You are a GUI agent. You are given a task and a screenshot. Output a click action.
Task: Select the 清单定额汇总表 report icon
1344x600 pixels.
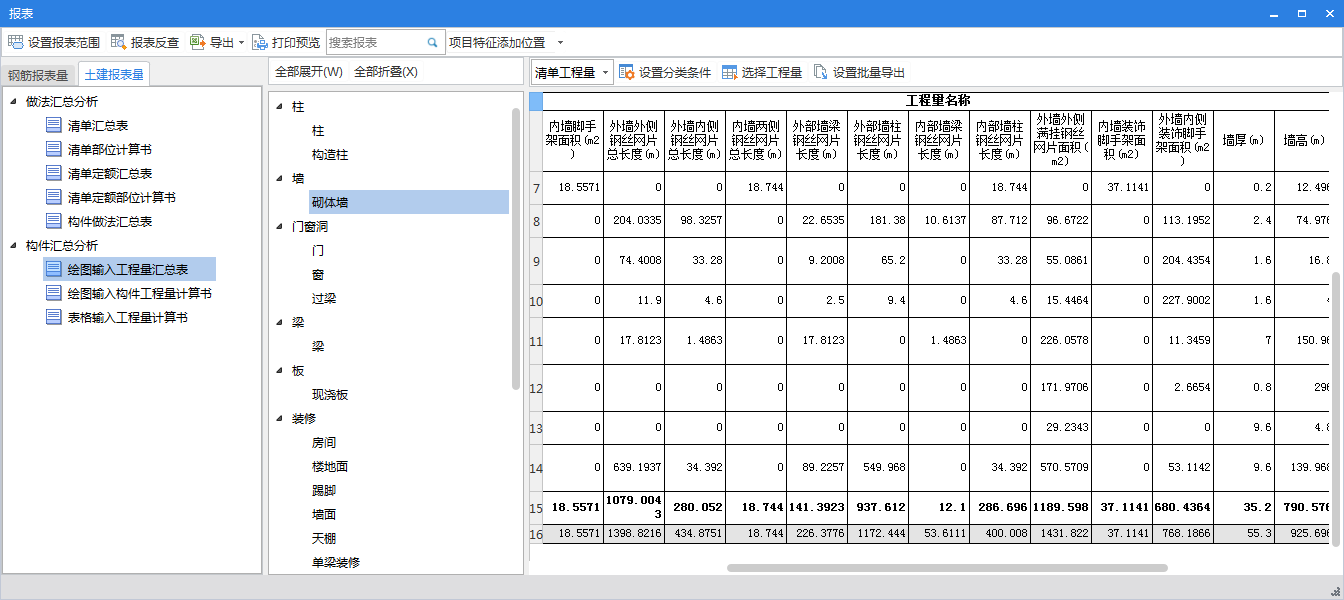pos(54,173)
